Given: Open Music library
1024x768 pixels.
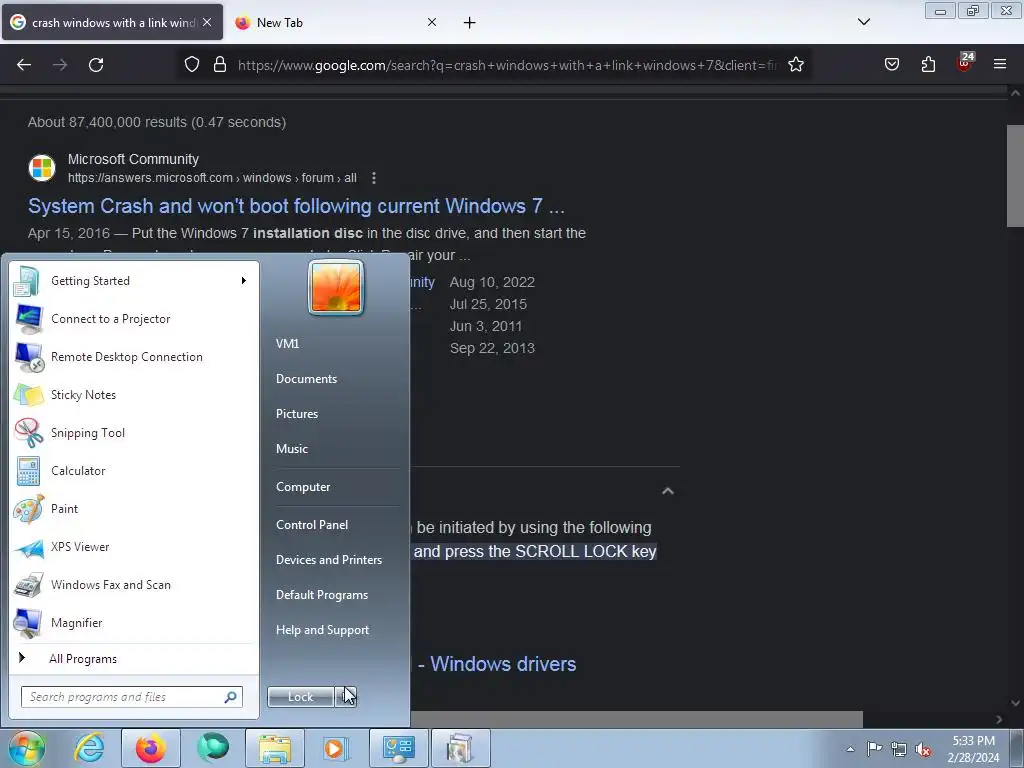Looking at the screenshot, I should pos(292,449).
